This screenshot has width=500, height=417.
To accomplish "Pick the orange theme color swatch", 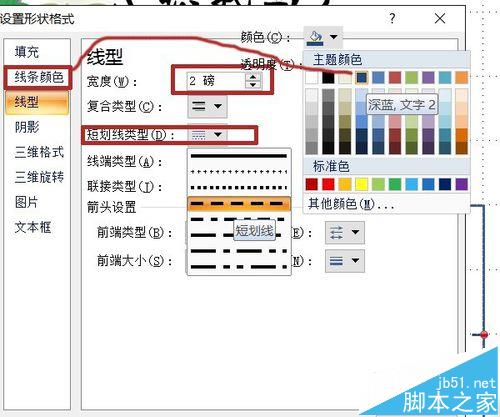I will 462,78.
